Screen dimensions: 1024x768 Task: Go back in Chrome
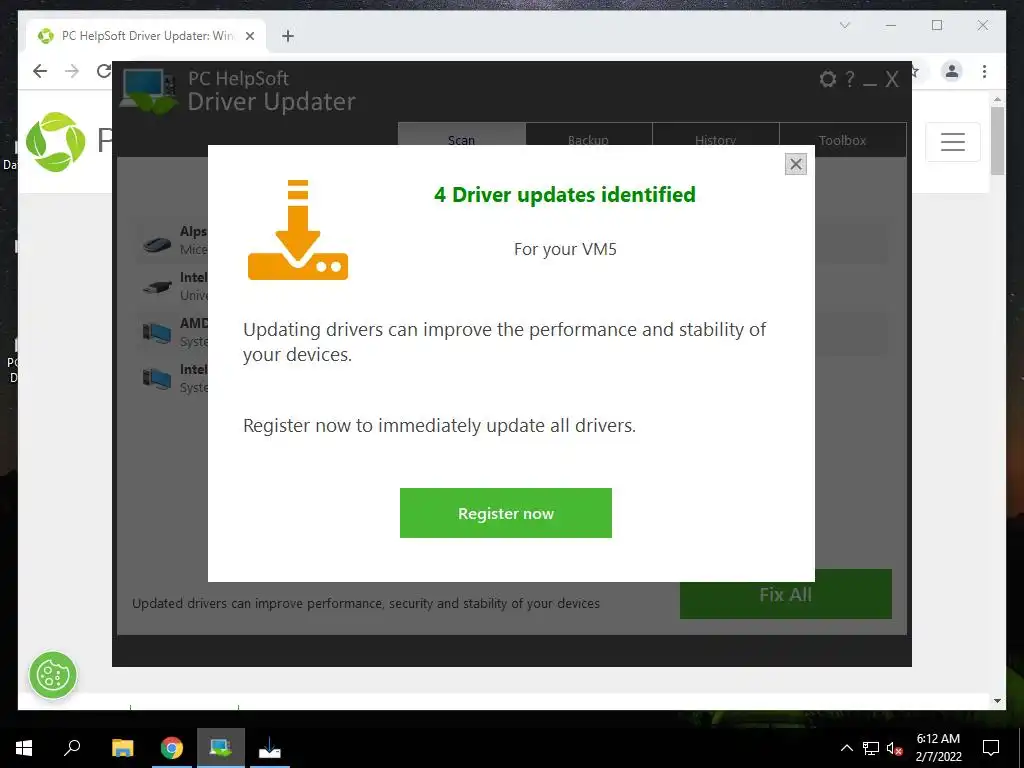40,71
